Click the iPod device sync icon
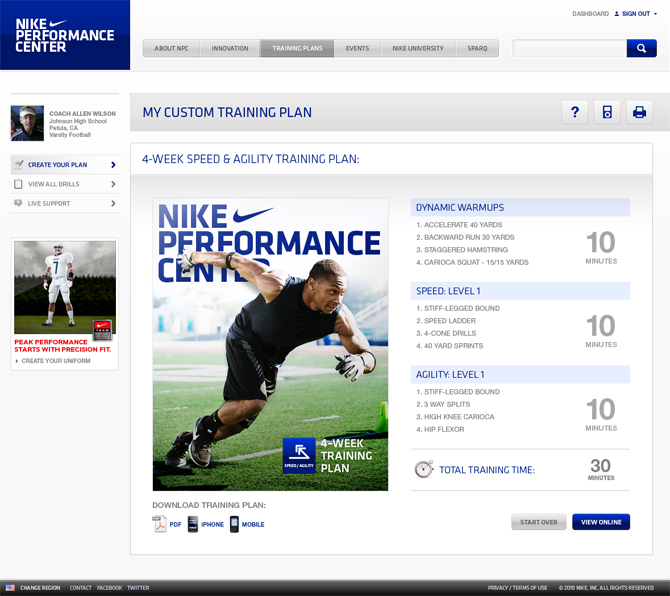The width and height of the screenshot is (670, 596). [607, 112]
